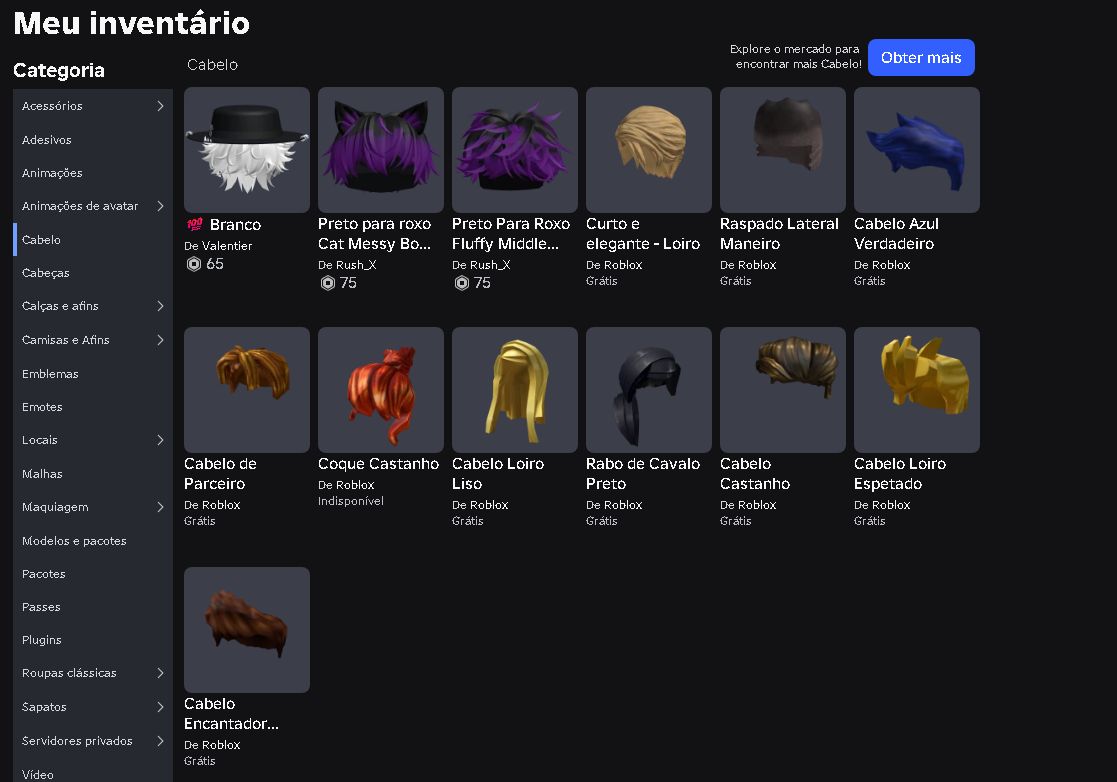Select the Cabeças category

coord(93,273)
